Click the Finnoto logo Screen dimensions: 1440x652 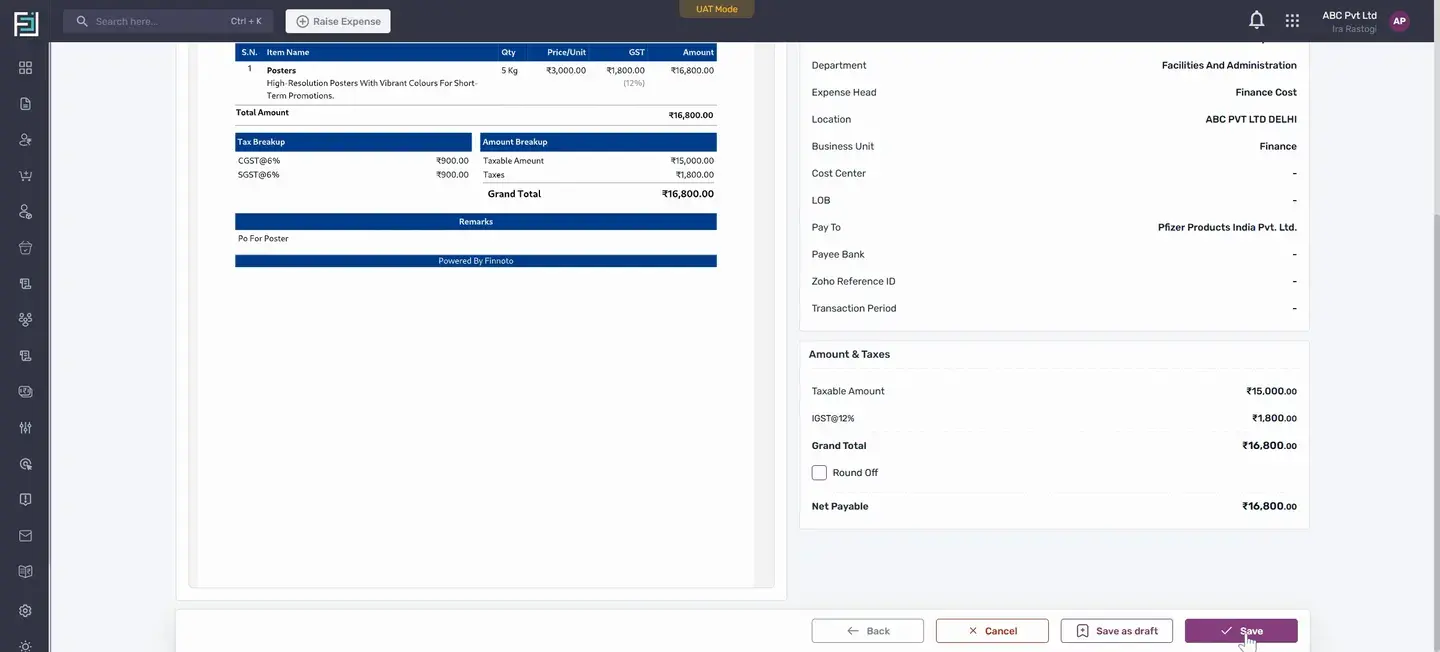pos(26,23)
